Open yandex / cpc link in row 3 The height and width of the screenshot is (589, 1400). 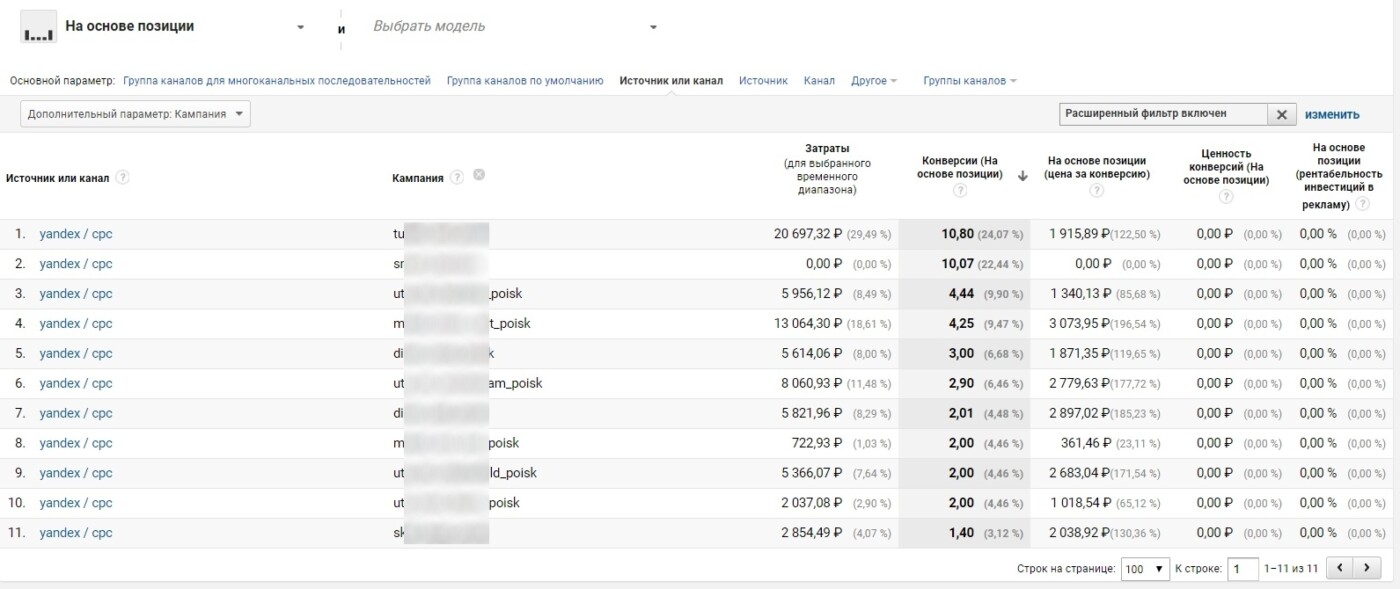pyautogui.click(x=76, y=294)
